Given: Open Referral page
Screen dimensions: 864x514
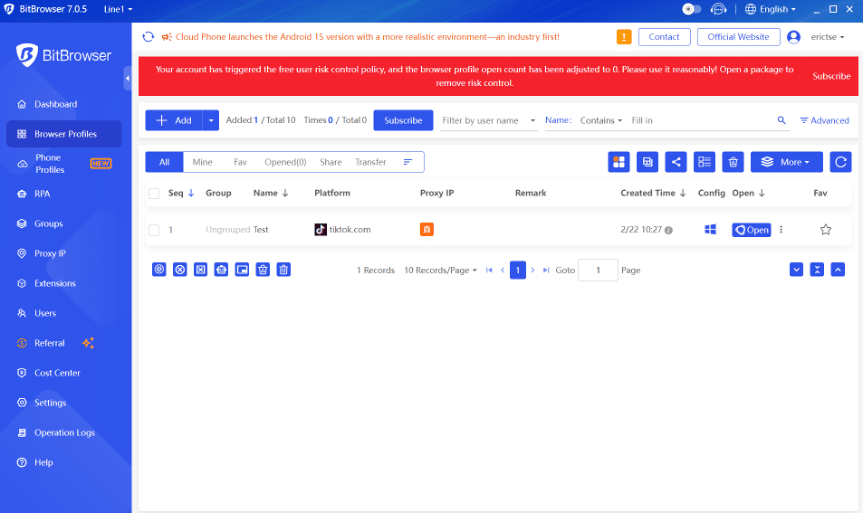Looking at the screenshot, I should 49,343.
